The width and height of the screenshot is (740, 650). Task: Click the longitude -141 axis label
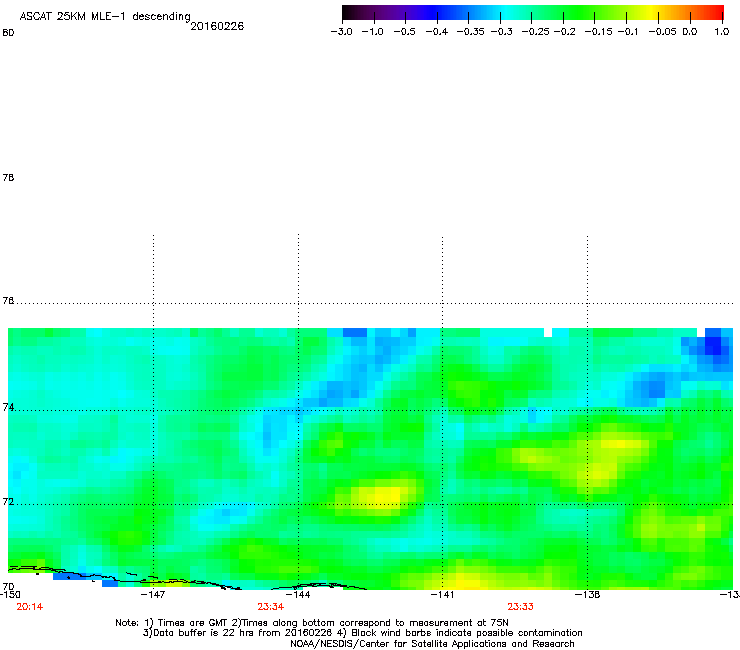pos(443,595)
